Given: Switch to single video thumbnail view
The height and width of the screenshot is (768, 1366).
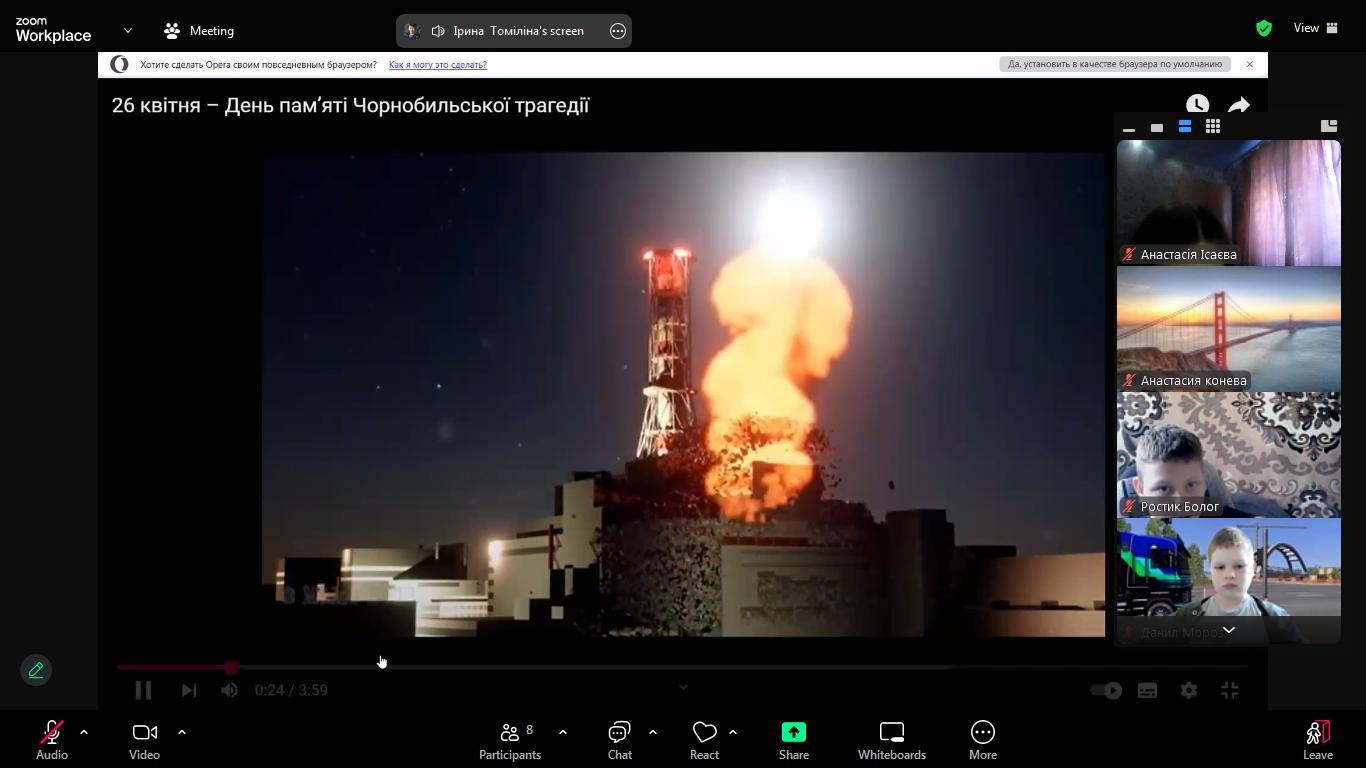Looking at the screenshot, I should [1157, 127].
